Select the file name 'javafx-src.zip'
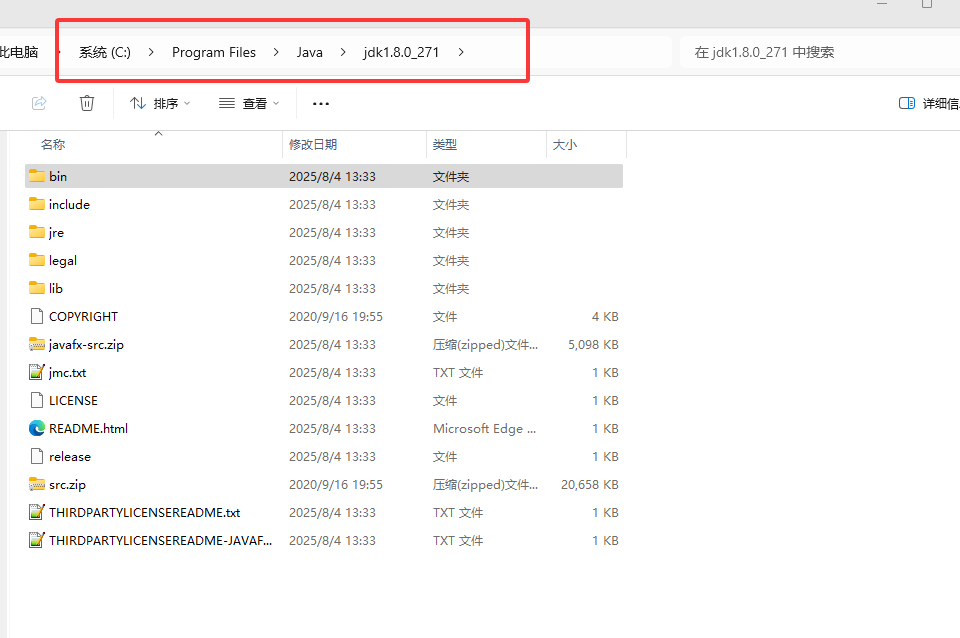The image size is (960, 638). point(86,345)
